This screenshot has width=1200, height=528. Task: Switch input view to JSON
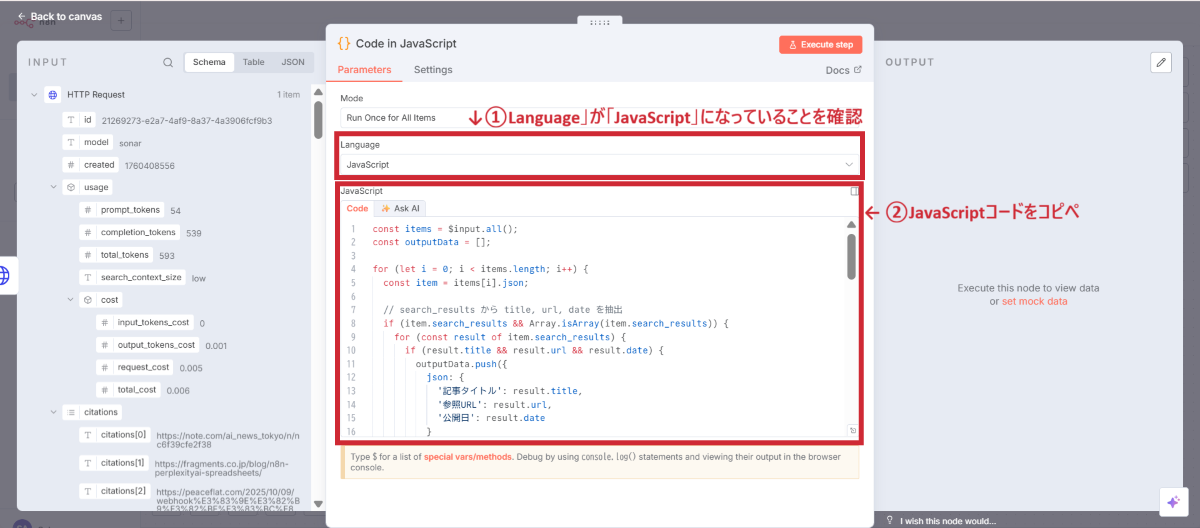coord(292,62)
